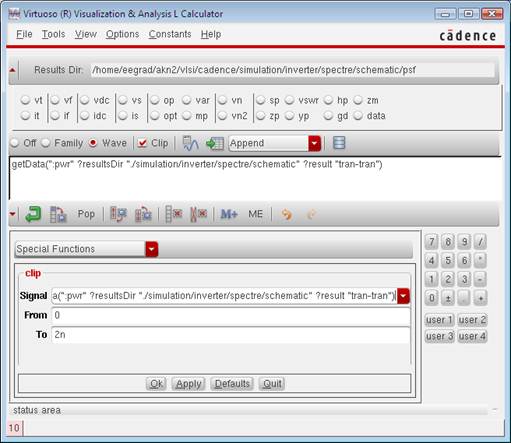This screenshot has width=511, height=443.
Task: Select the vf radio button
Action: click(x=55, y=100)
